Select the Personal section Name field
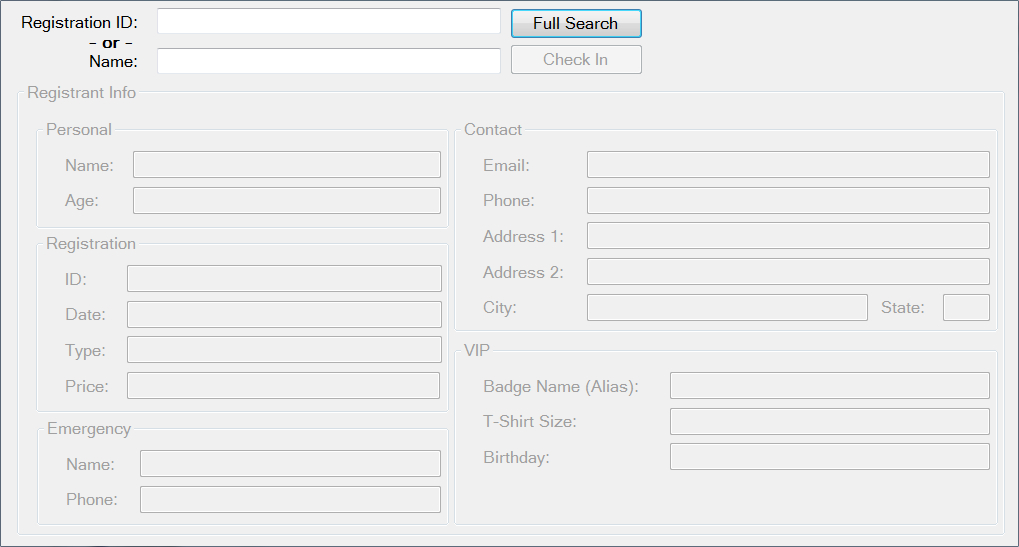This screenshot has width=1019, height=547. tap(286, 165)
